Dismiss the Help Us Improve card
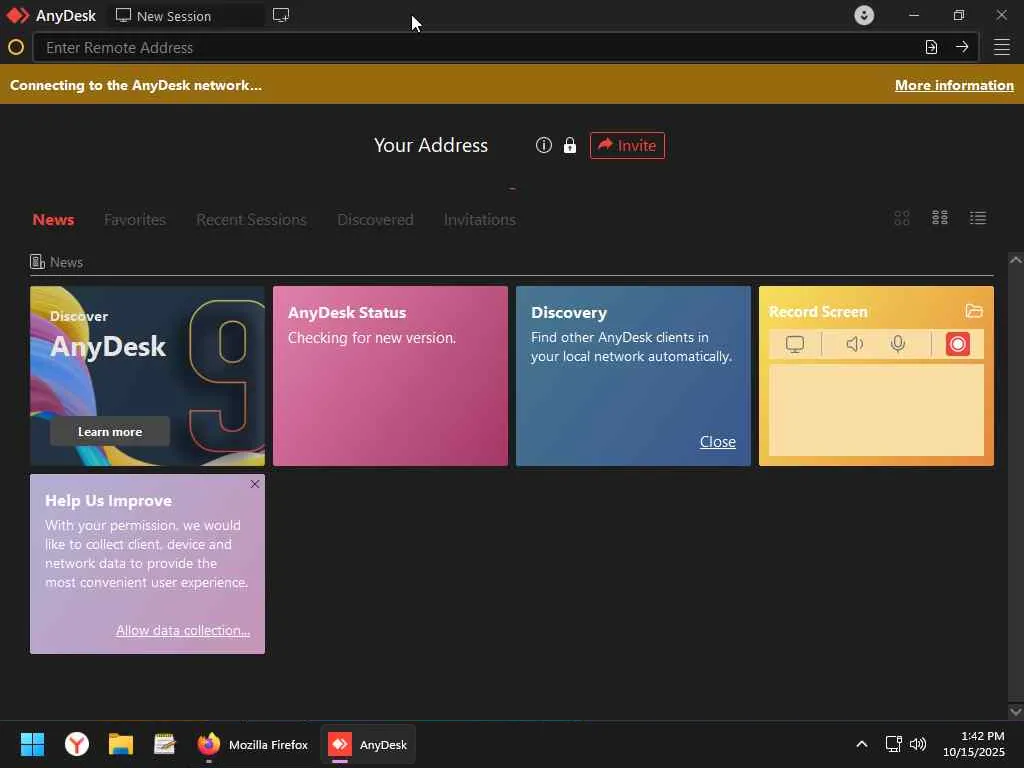This screenshot has width=1024, height=768. coord(255,484)
